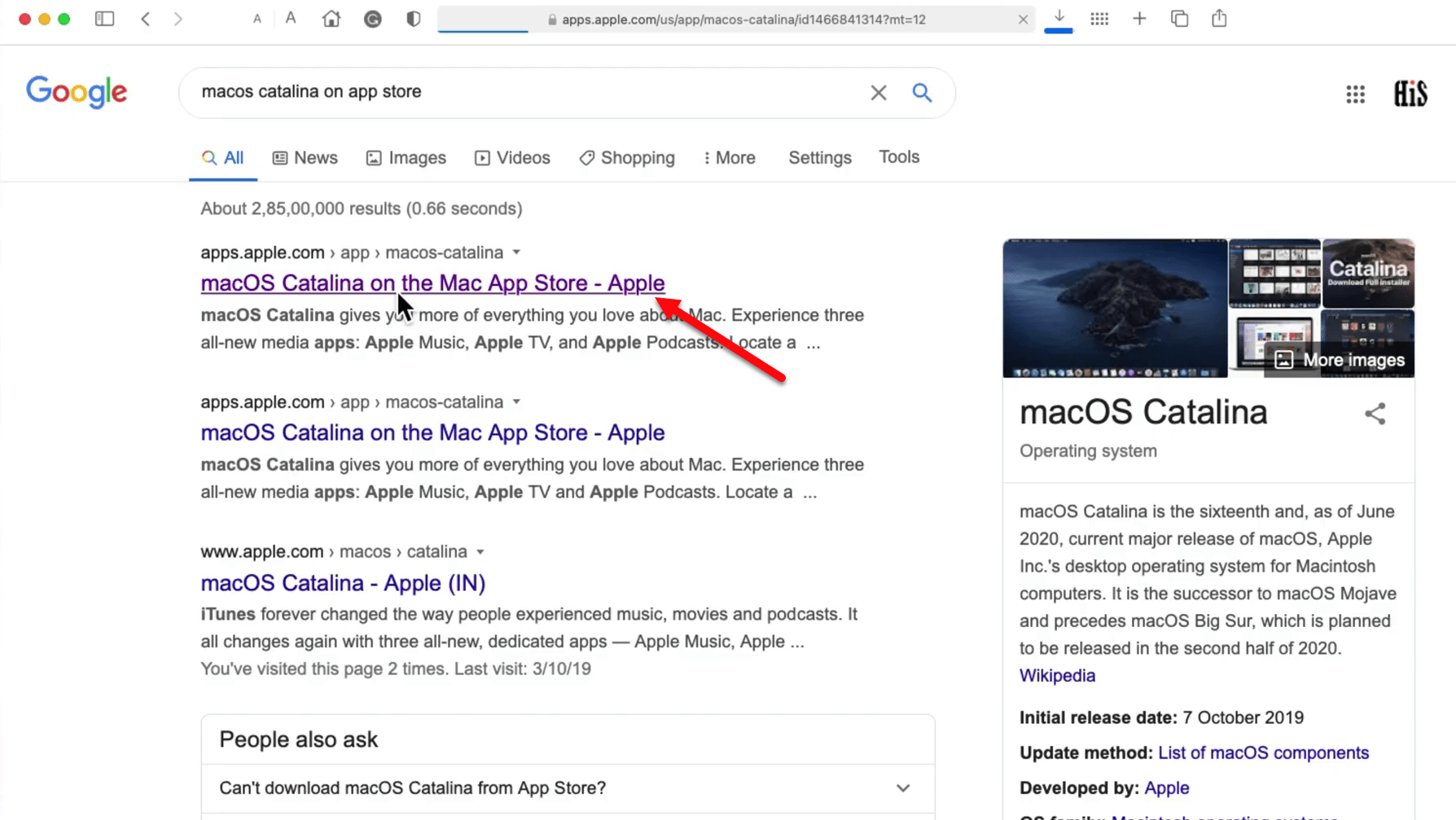Screen dimensions: 1456x820
Task: Open large Catalina island wallpaper image
Action: tap(1115, 308)
